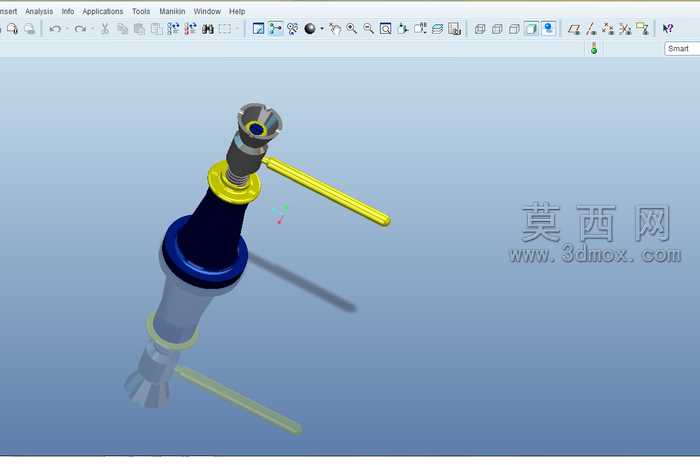Click the Zoom Out magnifier

tap(369, 29)
